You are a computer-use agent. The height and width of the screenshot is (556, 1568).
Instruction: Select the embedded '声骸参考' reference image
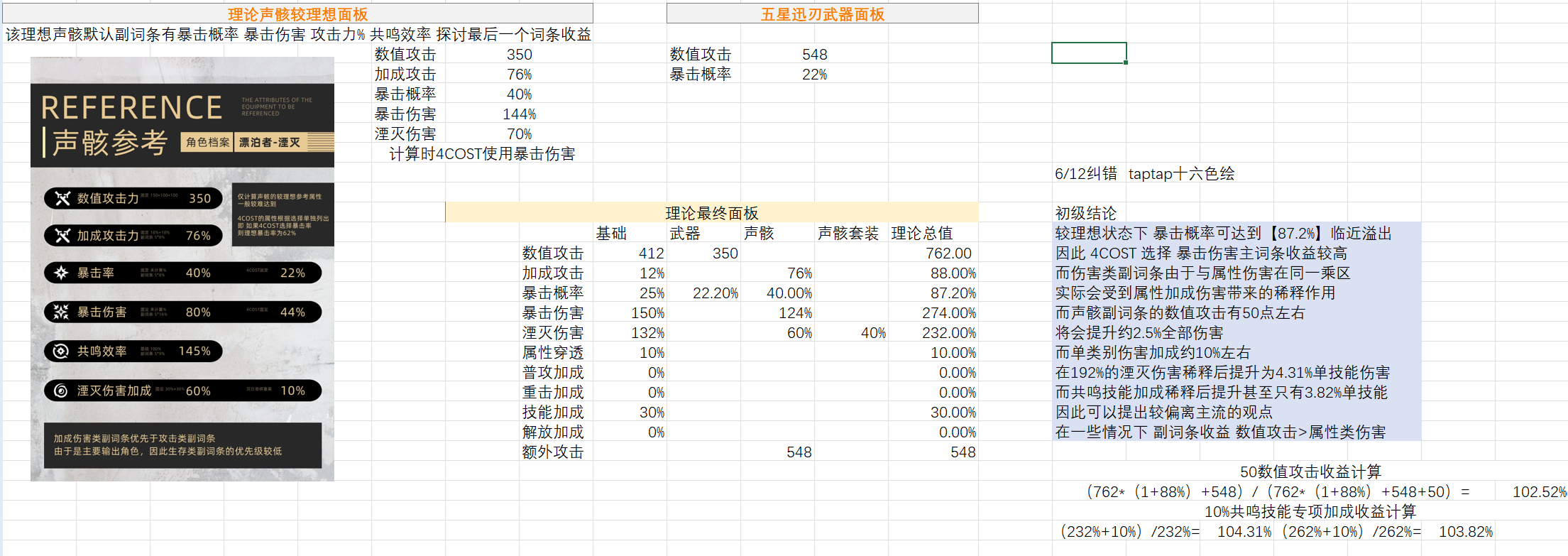pyautogui.click(x=182, y=269)
